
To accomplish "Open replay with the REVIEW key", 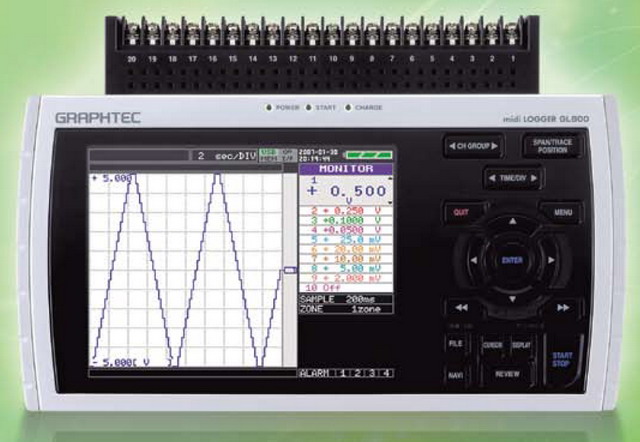I will pos(507,374).
